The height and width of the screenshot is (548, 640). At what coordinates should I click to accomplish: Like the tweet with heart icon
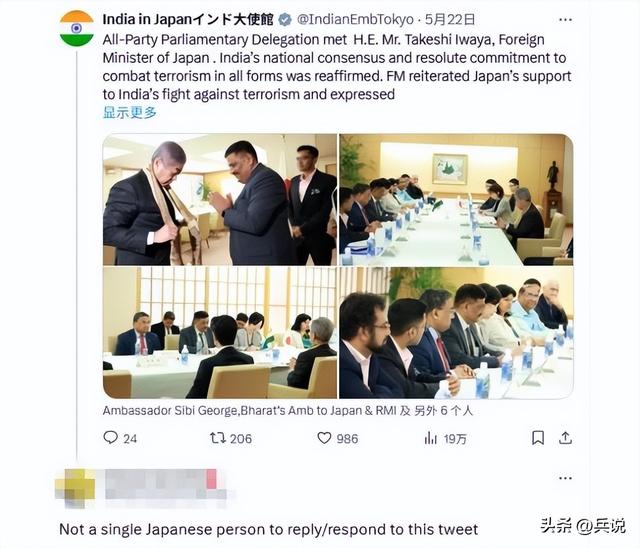(x=324, y=438)
